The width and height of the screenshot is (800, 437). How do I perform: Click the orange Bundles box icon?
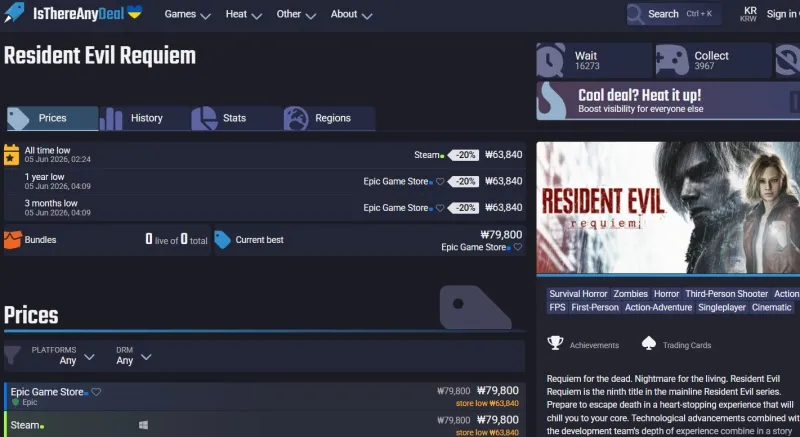pyautogui.click(x=13, y=240)
